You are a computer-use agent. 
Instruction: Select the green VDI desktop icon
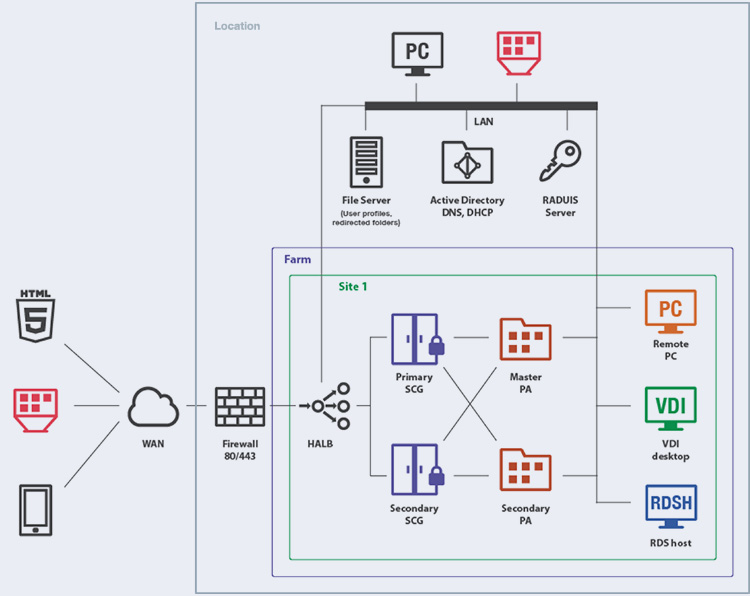pyautogui.click(x=671, y=409)
